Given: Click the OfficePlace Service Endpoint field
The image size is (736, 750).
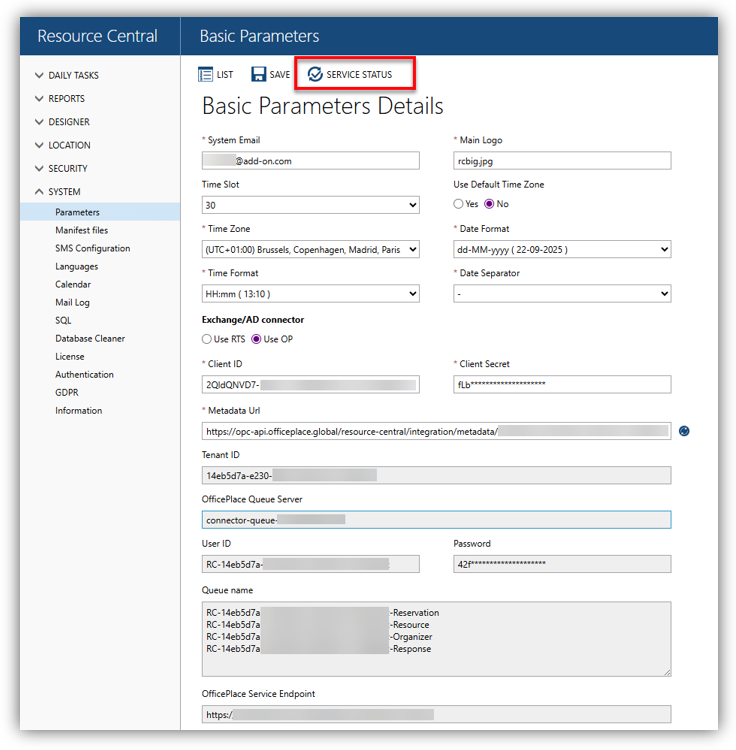Looking at the screenshot, I should click(436, 714).
